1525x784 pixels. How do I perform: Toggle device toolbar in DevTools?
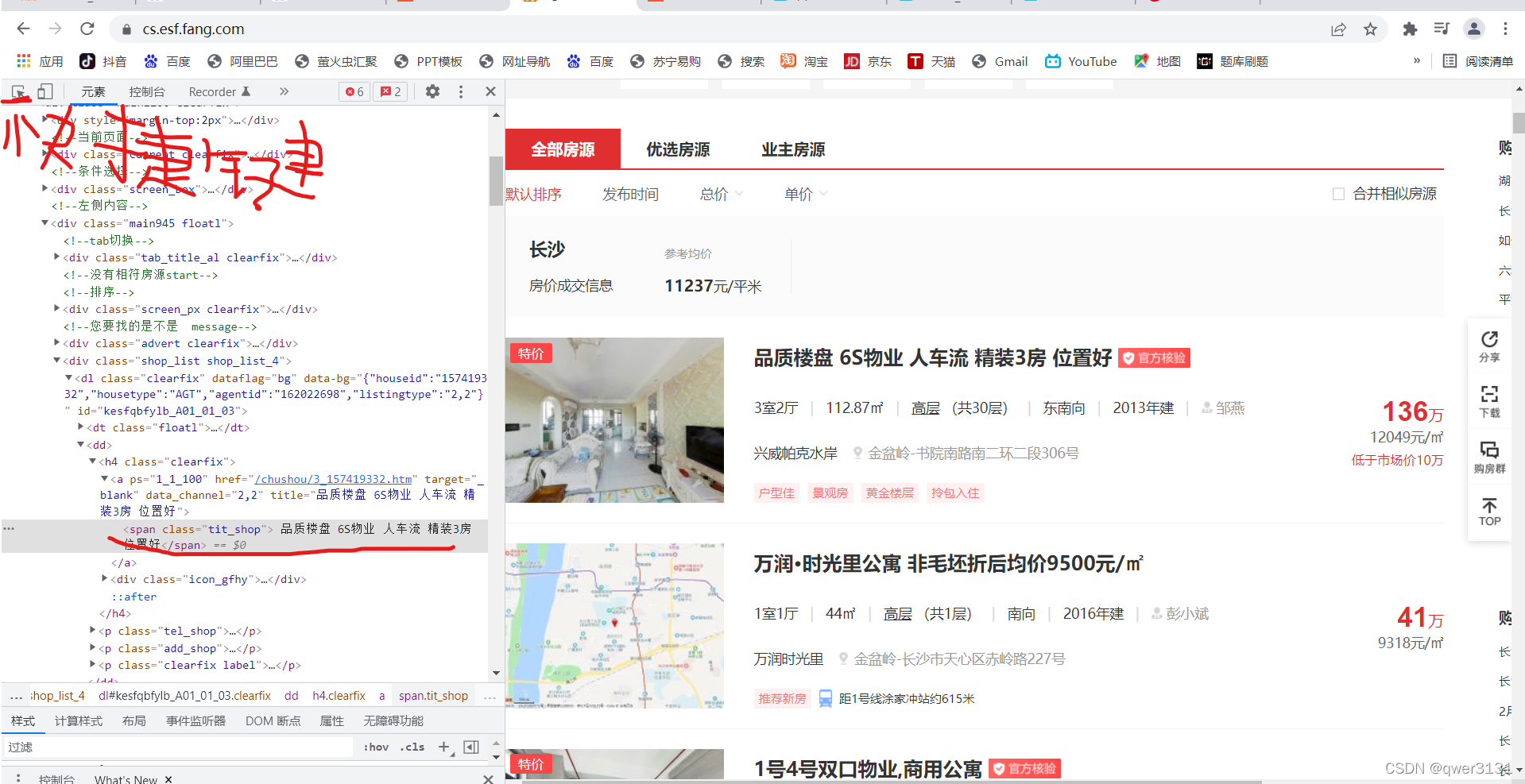tap(45, 91)
